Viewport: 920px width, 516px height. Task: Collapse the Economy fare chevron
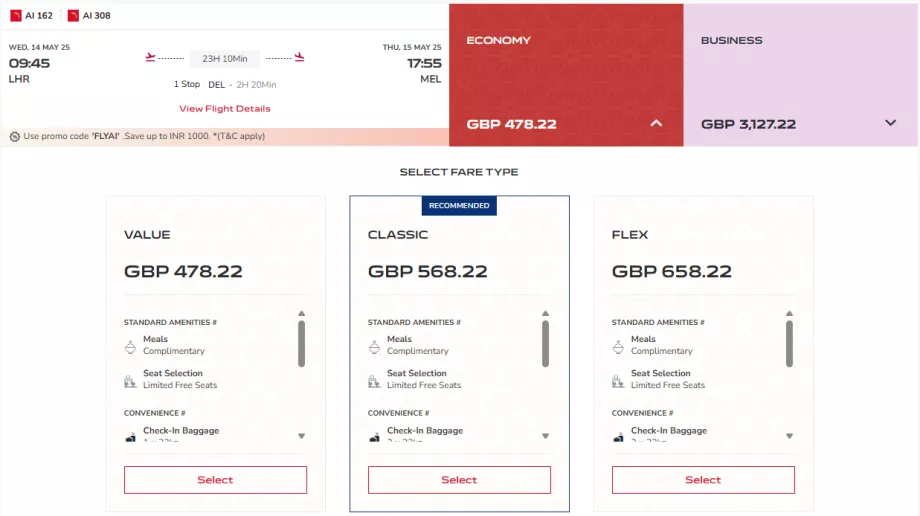click(x=656, y=124)
